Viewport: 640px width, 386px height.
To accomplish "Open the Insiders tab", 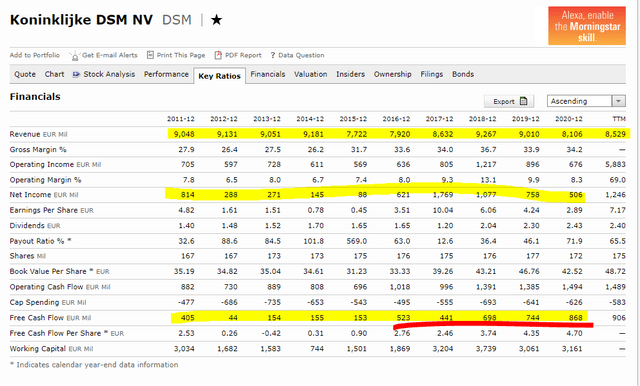I will pos(350,74).
